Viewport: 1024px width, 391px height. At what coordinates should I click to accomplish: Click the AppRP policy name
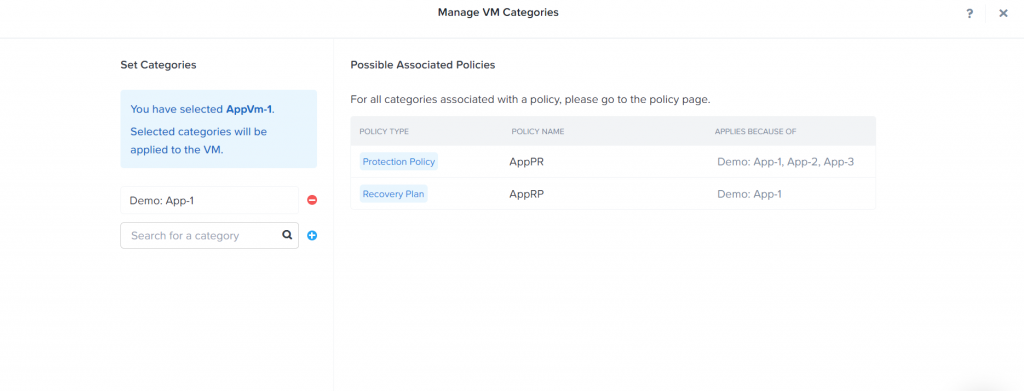[x=527, y=194]
